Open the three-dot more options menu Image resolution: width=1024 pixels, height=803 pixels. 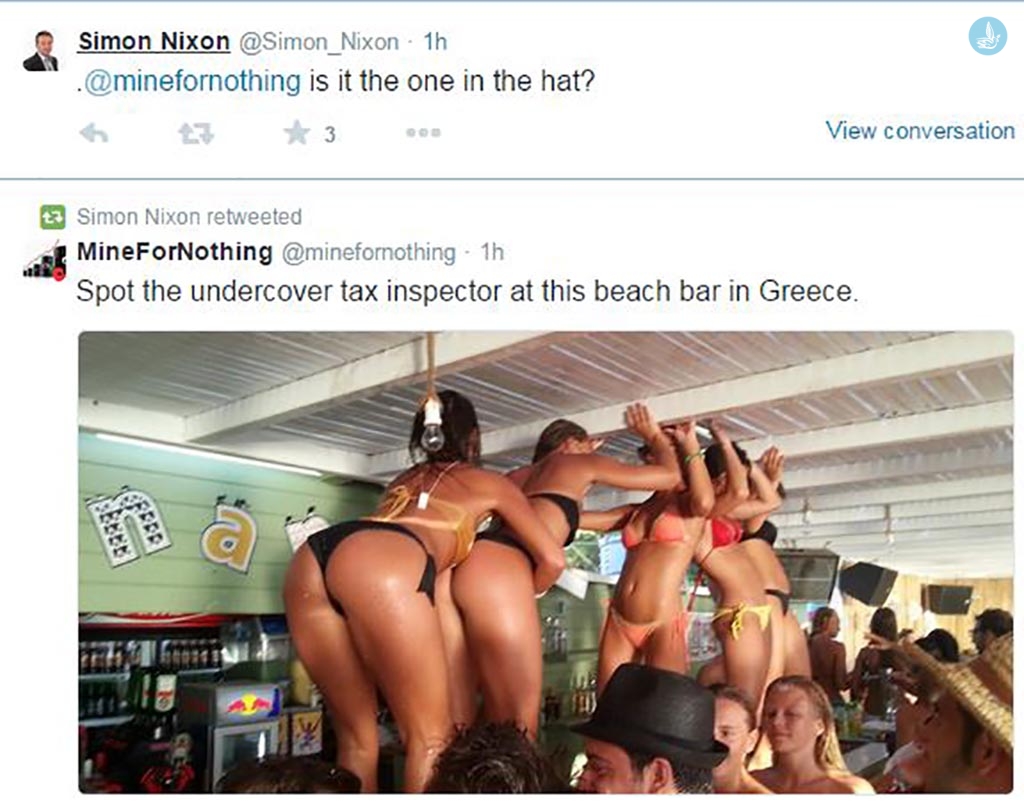coord(423,133)
